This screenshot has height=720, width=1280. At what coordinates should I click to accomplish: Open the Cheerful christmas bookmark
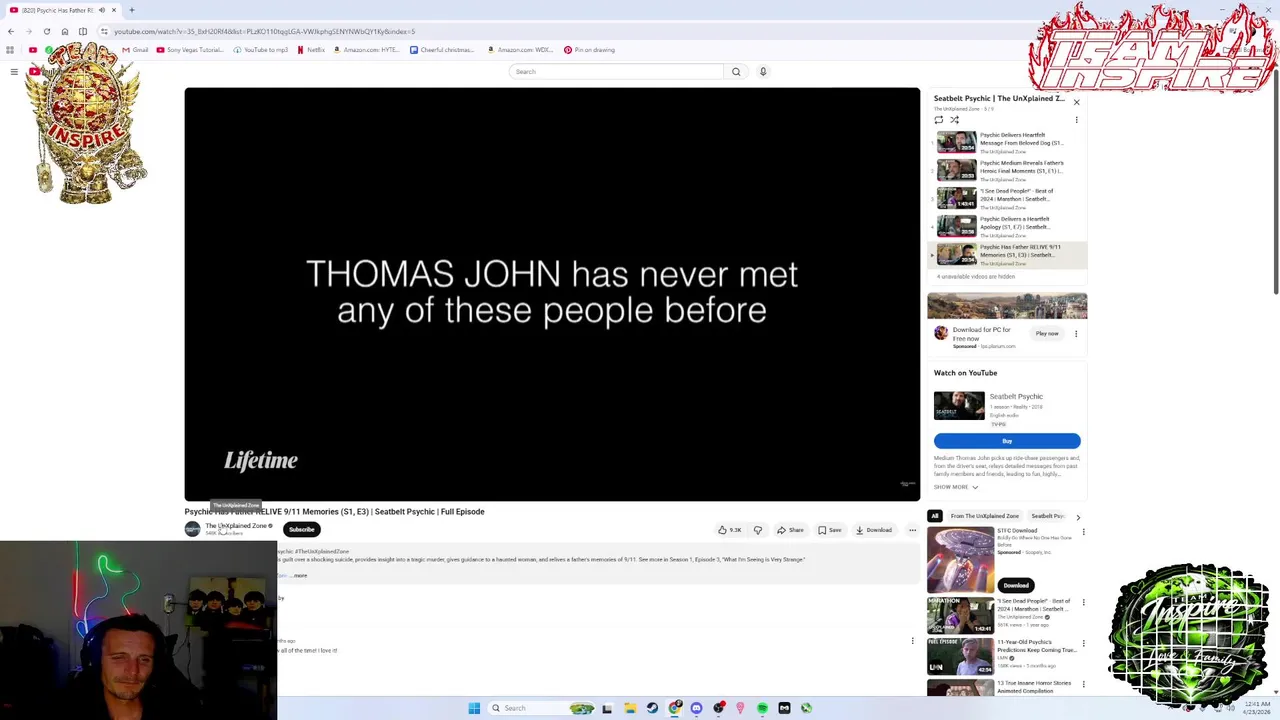pyautogui.click(x=442, y=50)
